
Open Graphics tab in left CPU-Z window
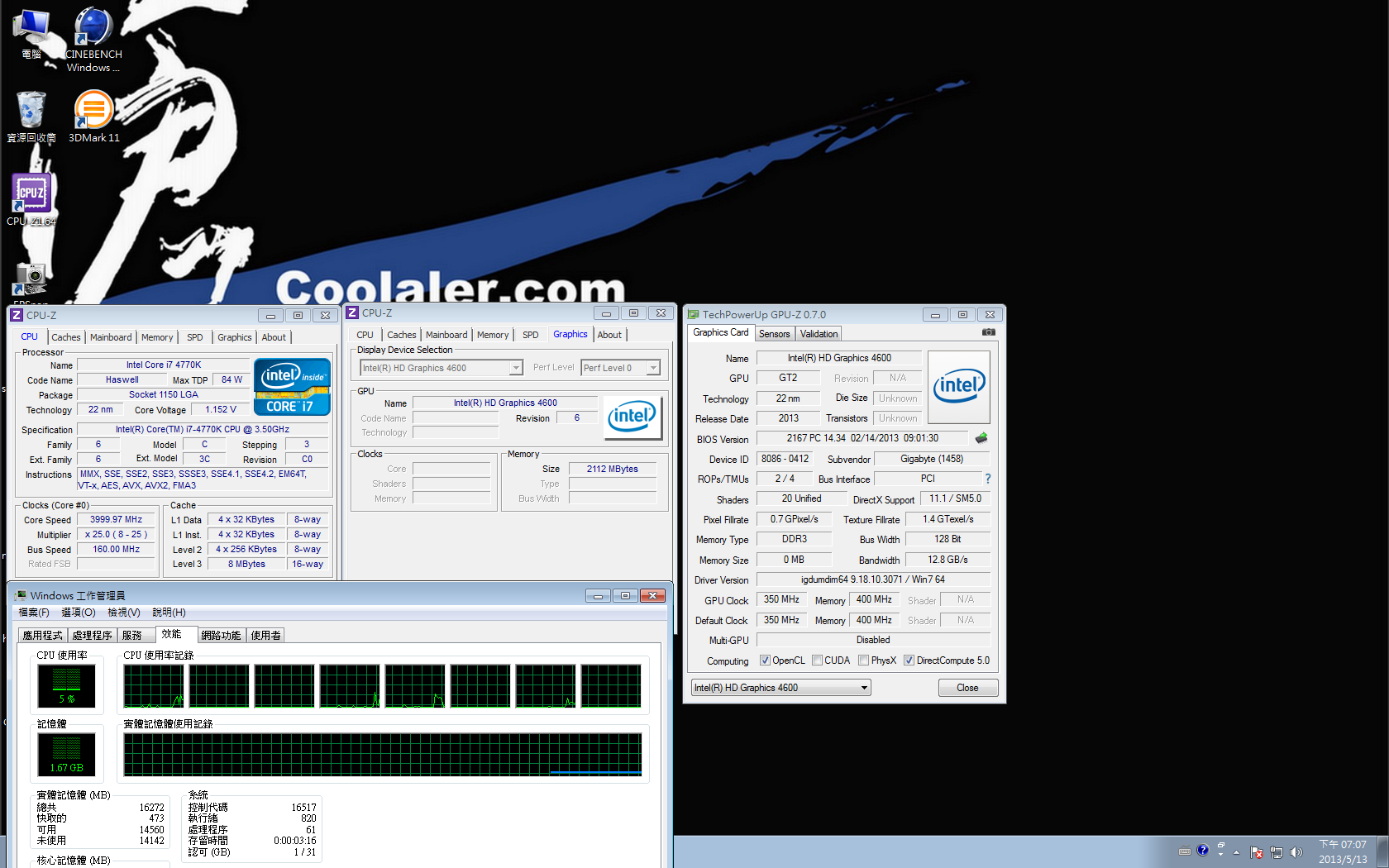tap(235, 337)
